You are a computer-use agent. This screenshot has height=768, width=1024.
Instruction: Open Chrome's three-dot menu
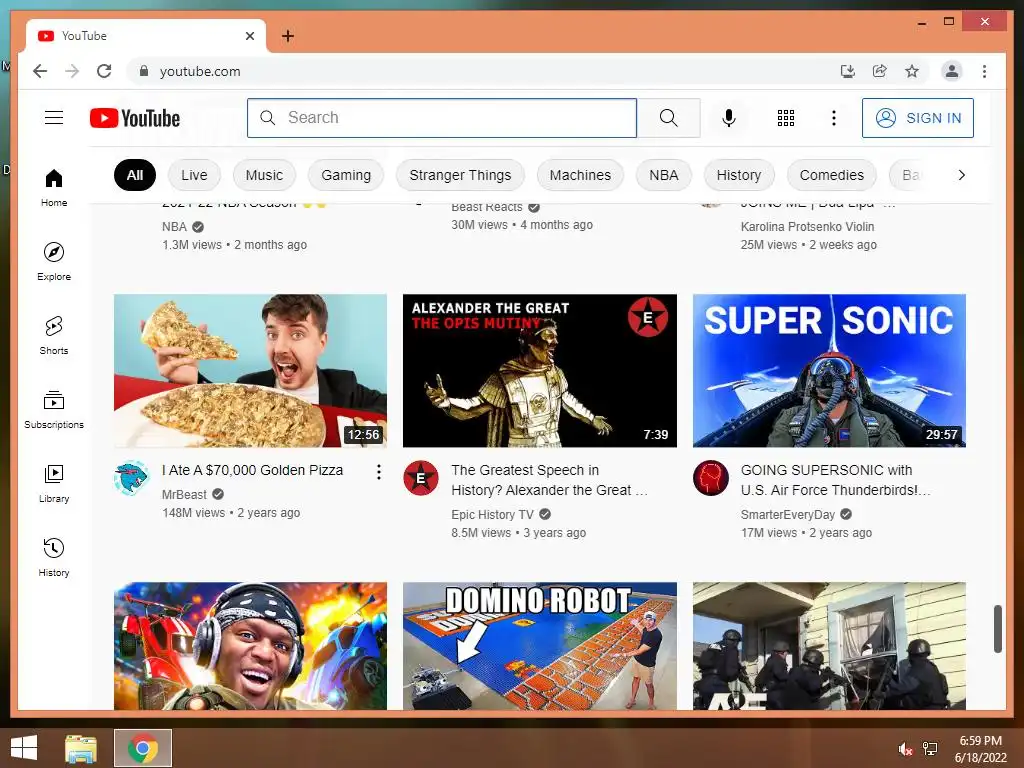pos(984,71)
